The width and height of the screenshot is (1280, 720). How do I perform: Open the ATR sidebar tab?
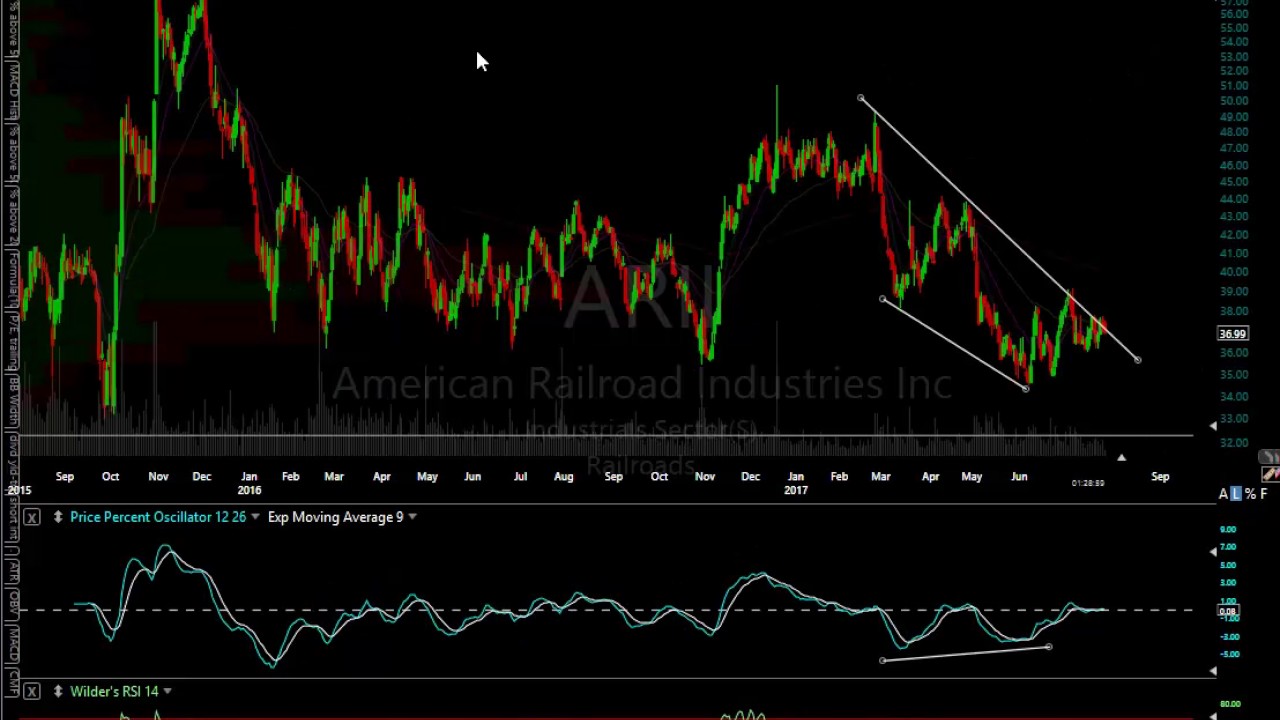point(13,571)
